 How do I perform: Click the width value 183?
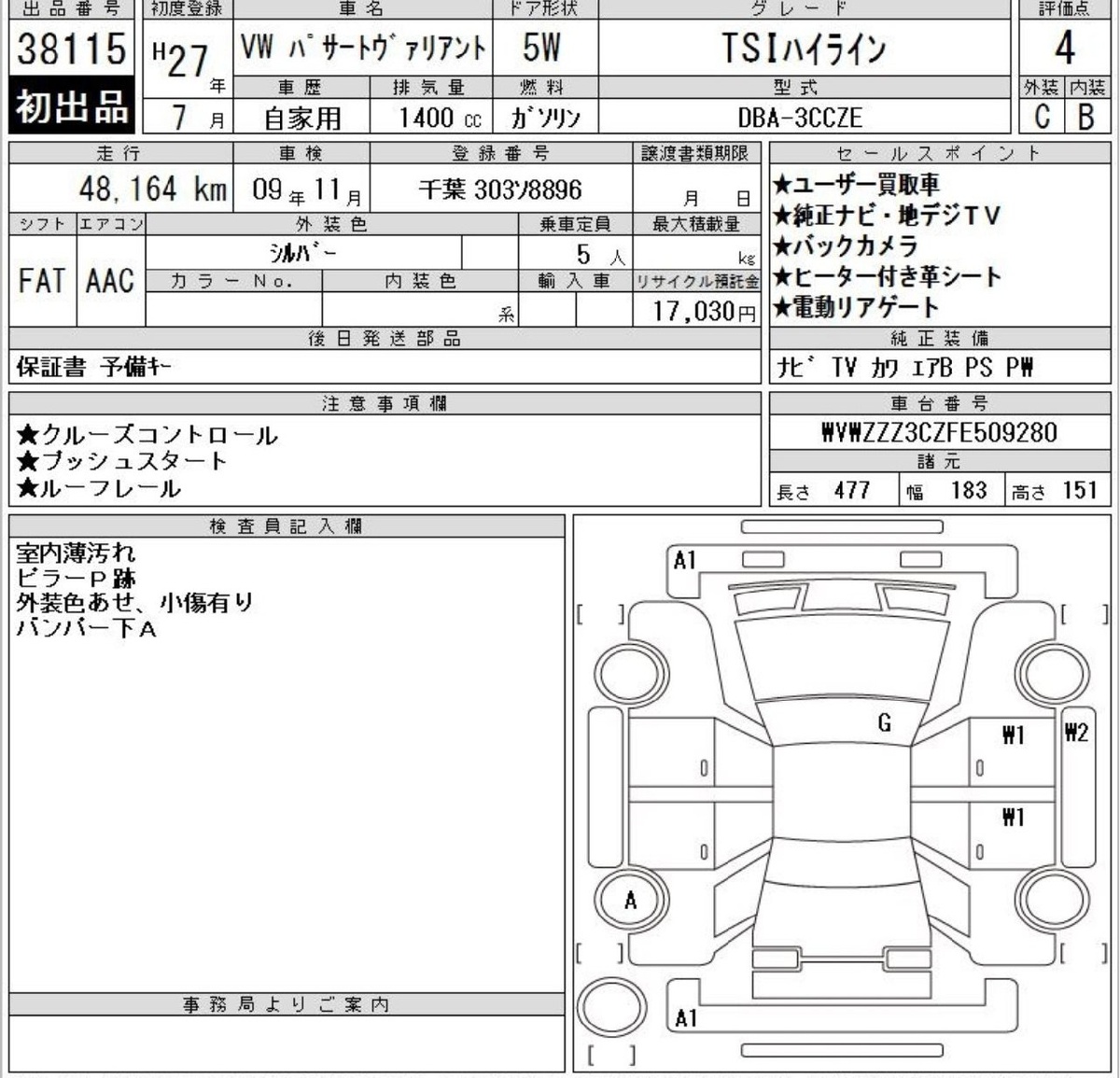[x=970, y=490]
